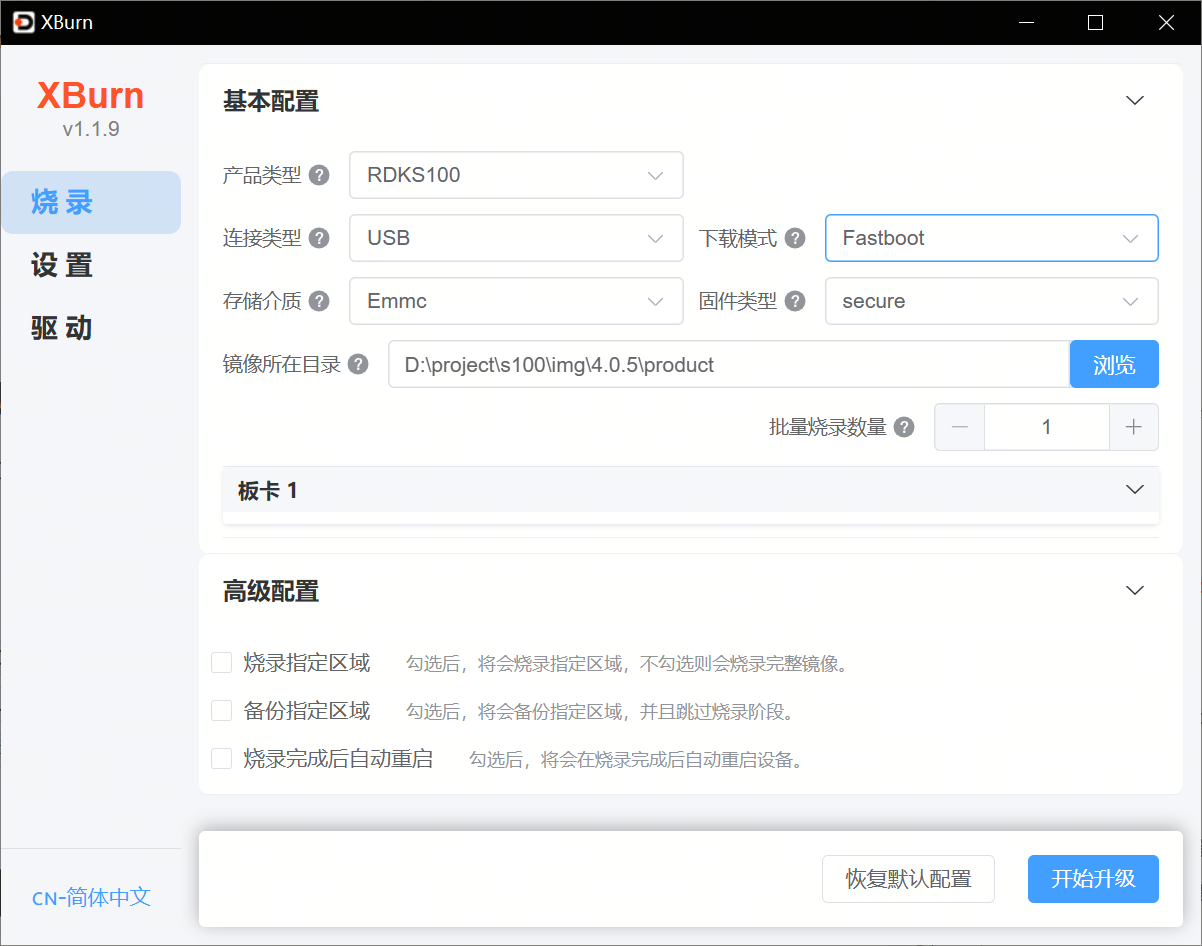This screenshot has width=1202, height=946.
Task: Enable the 烧录指定区域 checkbox
Action: pos(222,663)
